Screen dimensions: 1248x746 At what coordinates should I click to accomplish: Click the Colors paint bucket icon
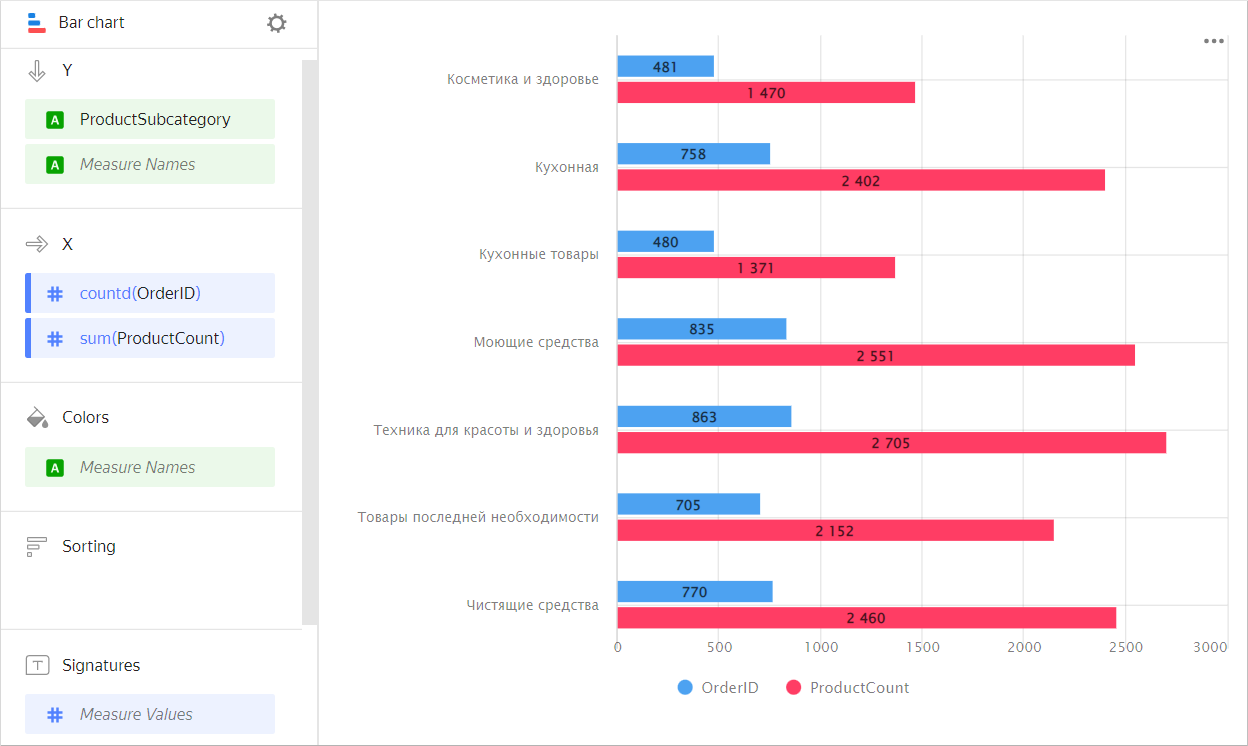point(36,417)
